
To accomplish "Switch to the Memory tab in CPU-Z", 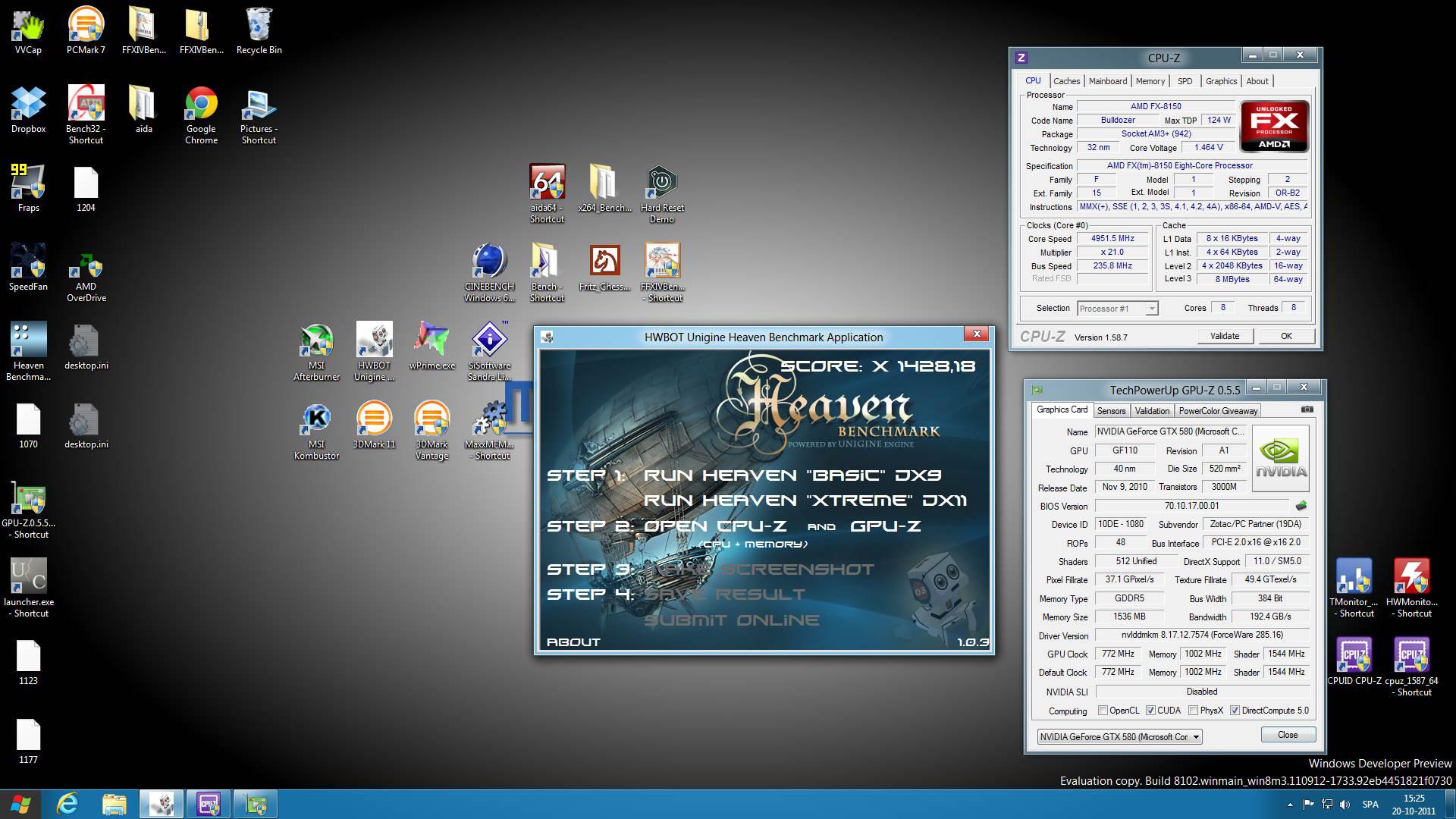I will (x=1150, y=81).
